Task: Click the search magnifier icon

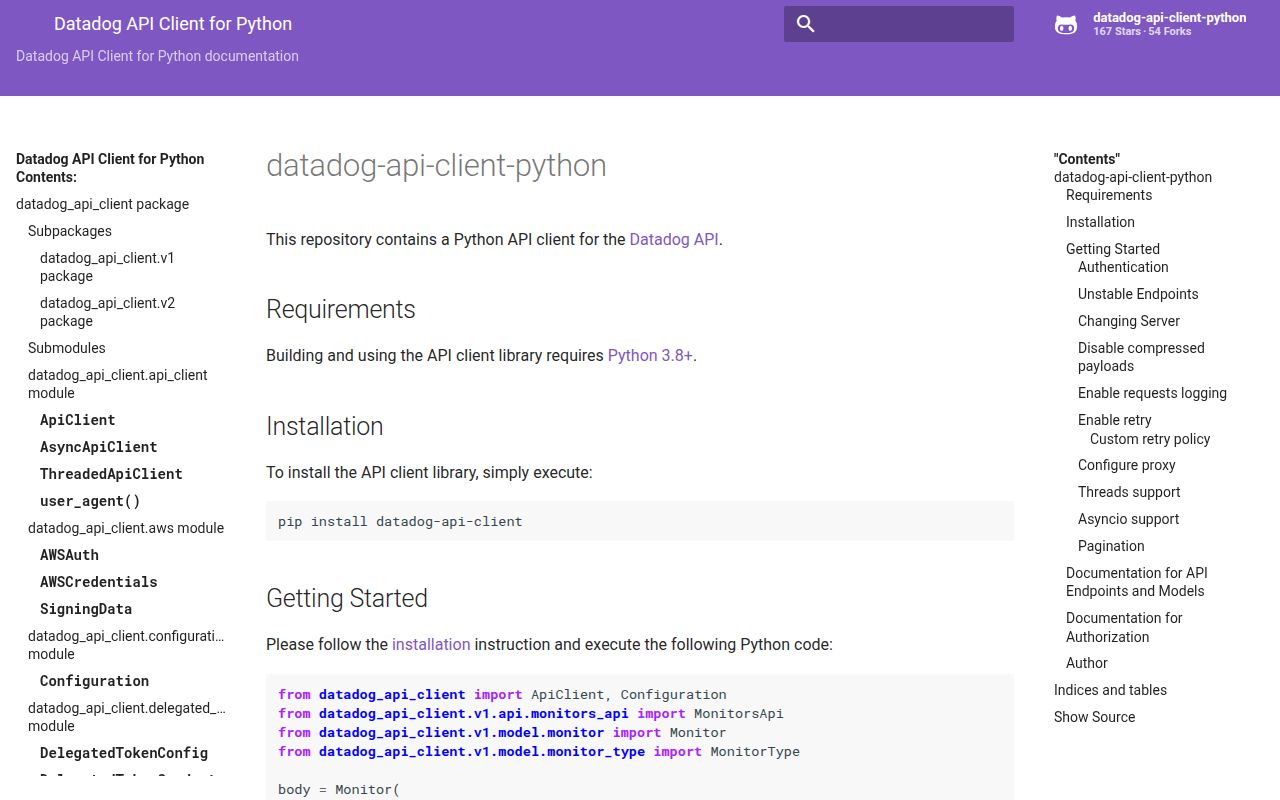Action: [805, 24]
